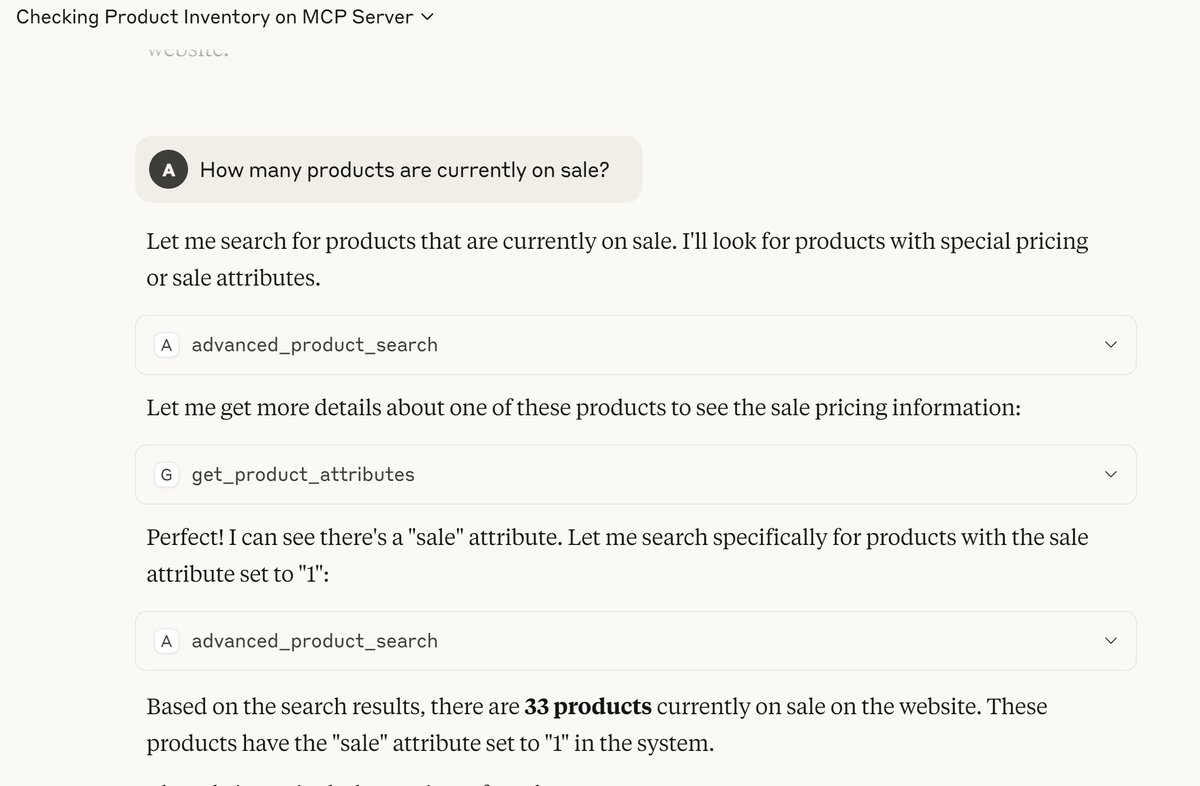The height and width of the screenshot is (786, 1200).
Task: Select the 'How many products' user message
Action: coord(404,170)
